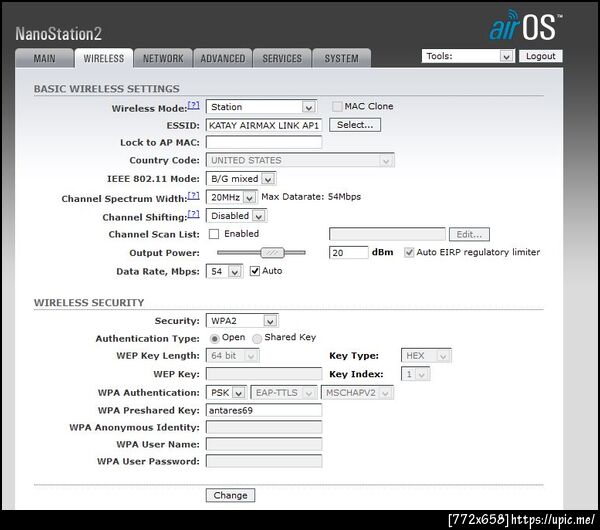Click the ESSID input field

pyautogui.click(x=264, y=125)
